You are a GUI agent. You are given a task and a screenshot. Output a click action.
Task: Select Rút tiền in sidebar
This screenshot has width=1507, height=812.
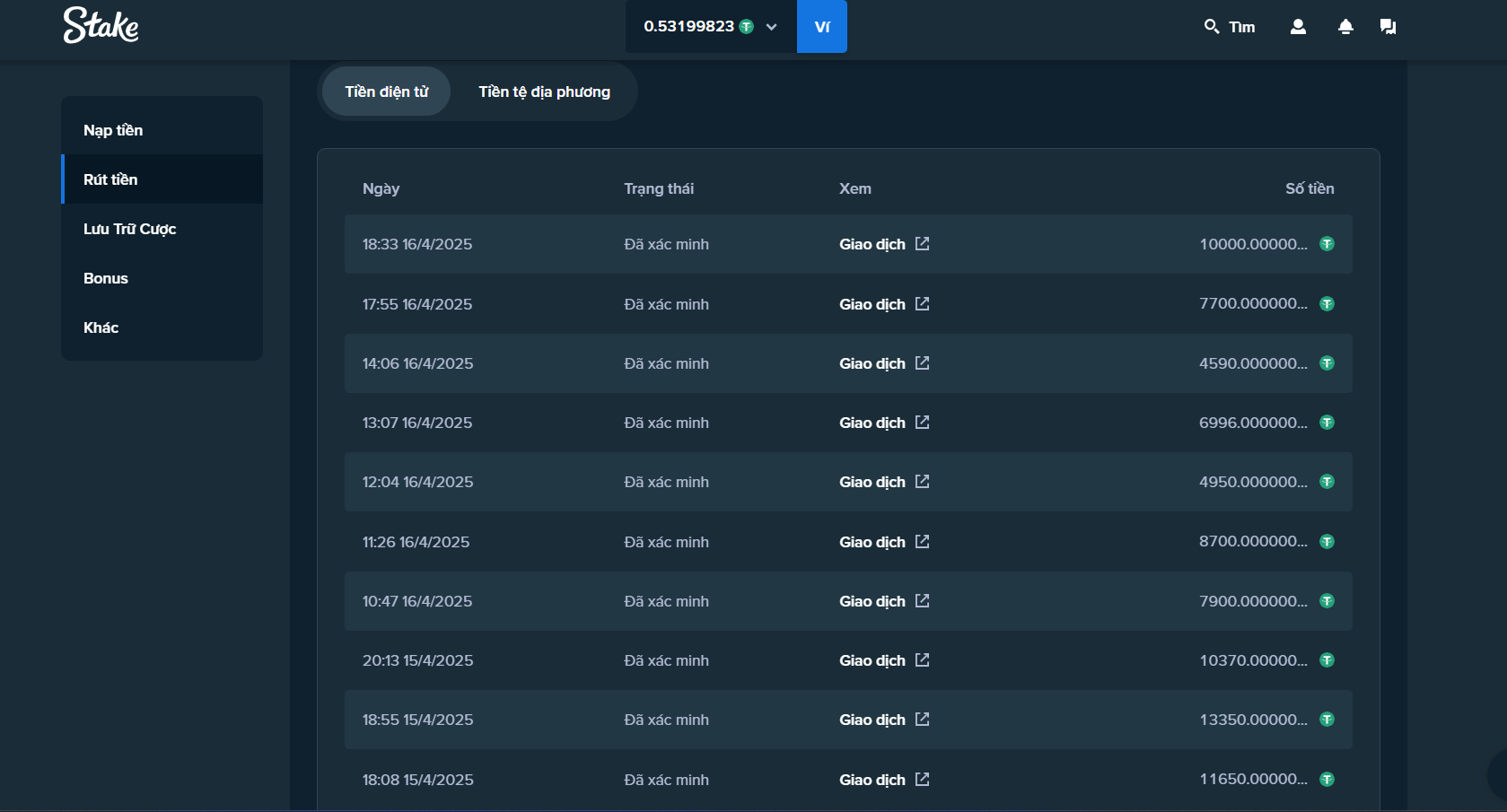[x=110, y=179]
